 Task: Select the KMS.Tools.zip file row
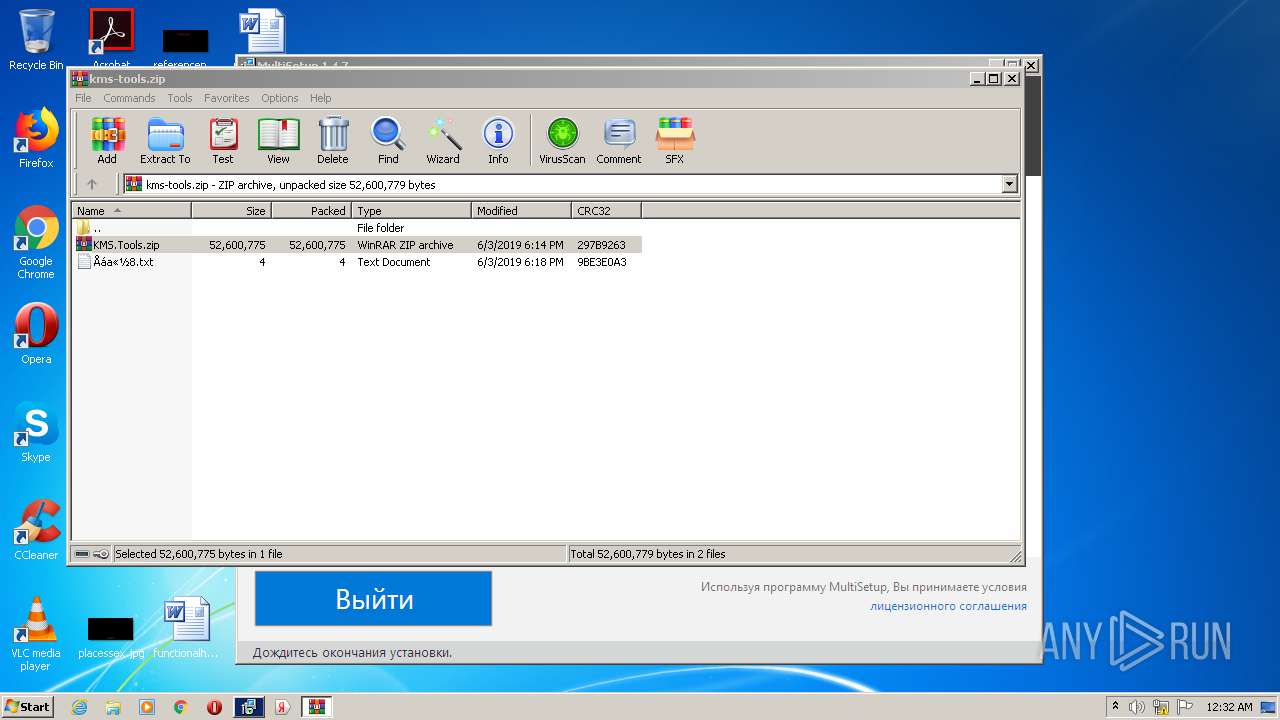357,245
